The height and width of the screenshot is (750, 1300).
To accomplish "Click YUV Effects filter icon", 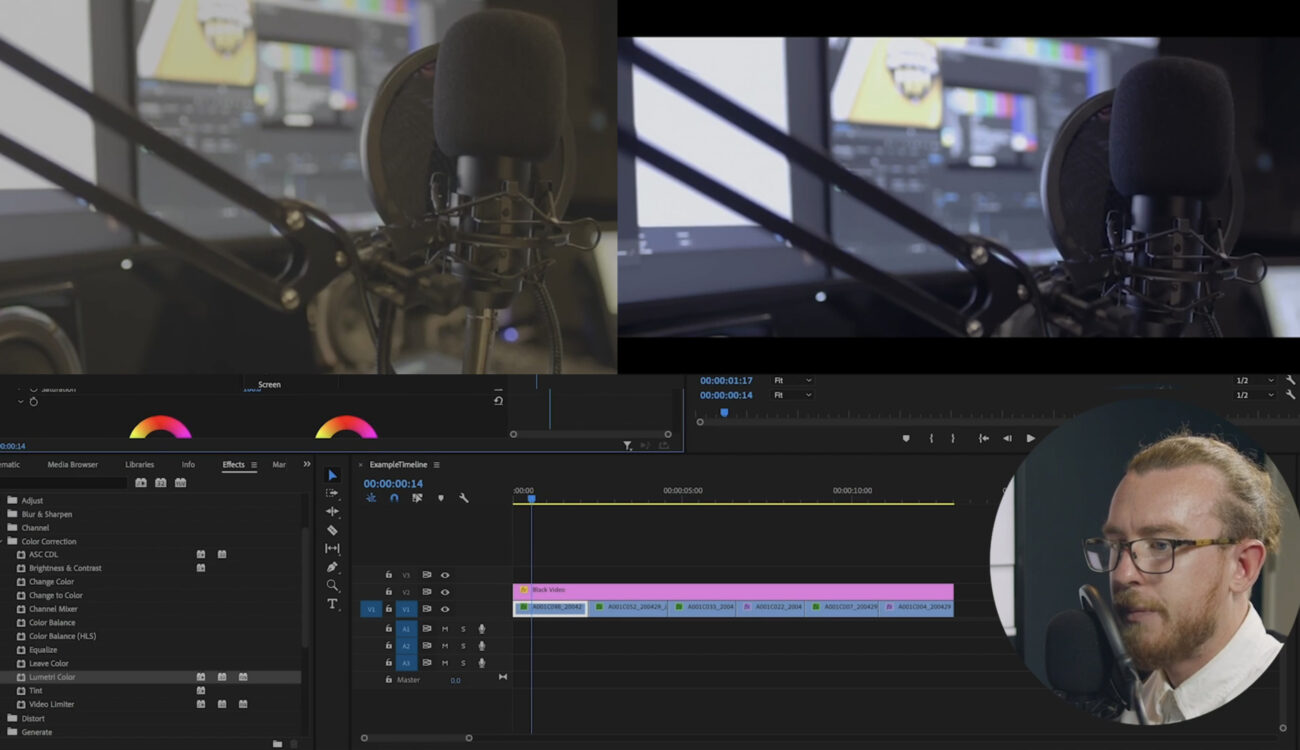I will [180, 483].
